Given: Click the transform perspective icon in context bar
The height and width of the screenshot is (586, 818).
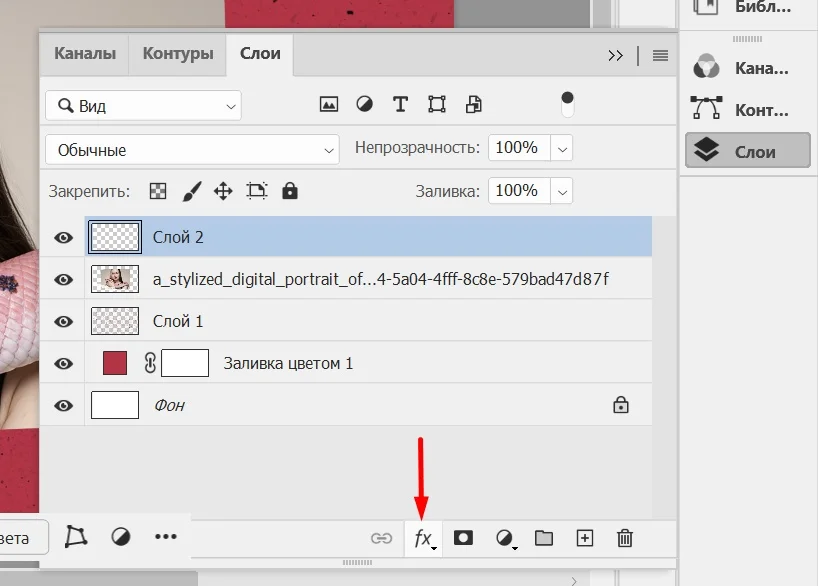Looking at the screenshot, I should [76, 536].
